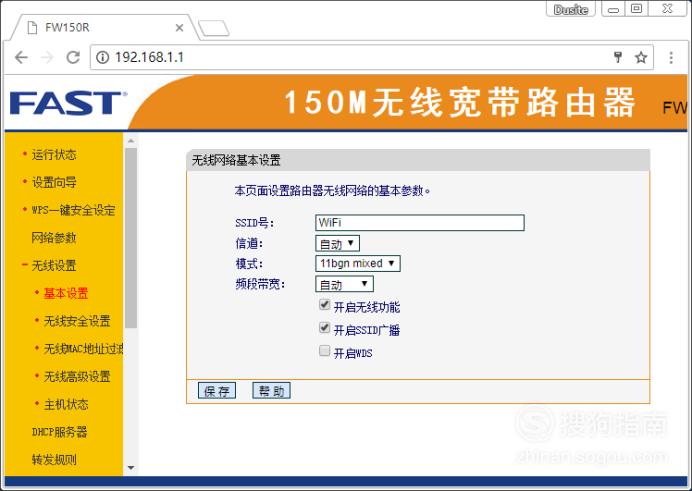
Task: Enable the 开启WDS checkbox
Action: tap(325, 351)
